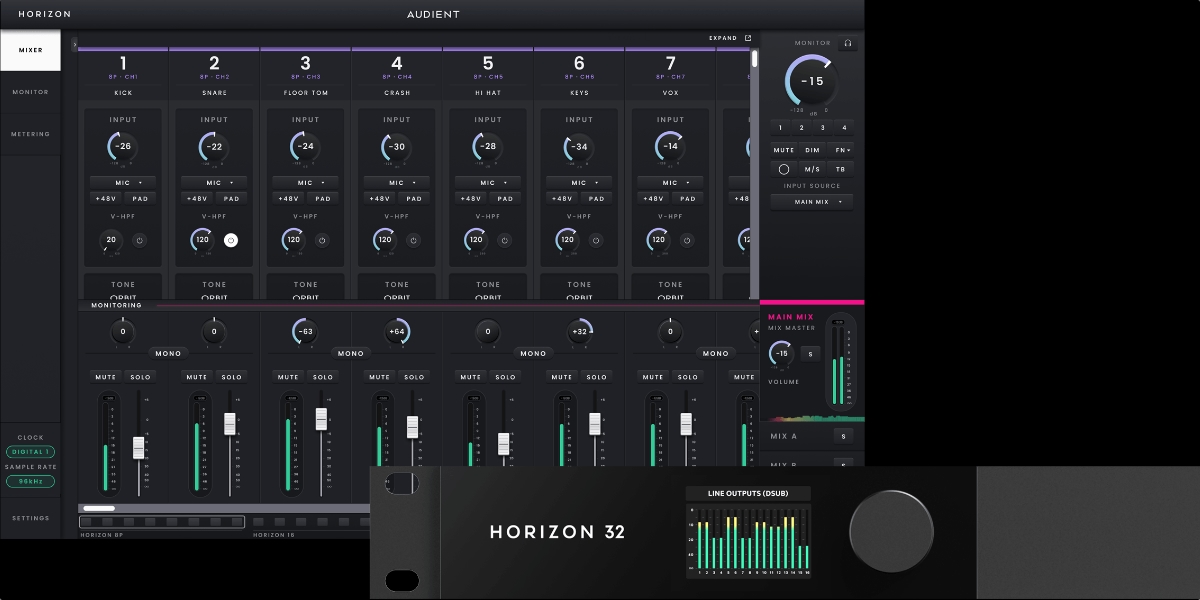Open the MIC input type dropdown on VOX
Viewport: 1200px width, 600px height.
pyautogui.click(x=670, y=183)
